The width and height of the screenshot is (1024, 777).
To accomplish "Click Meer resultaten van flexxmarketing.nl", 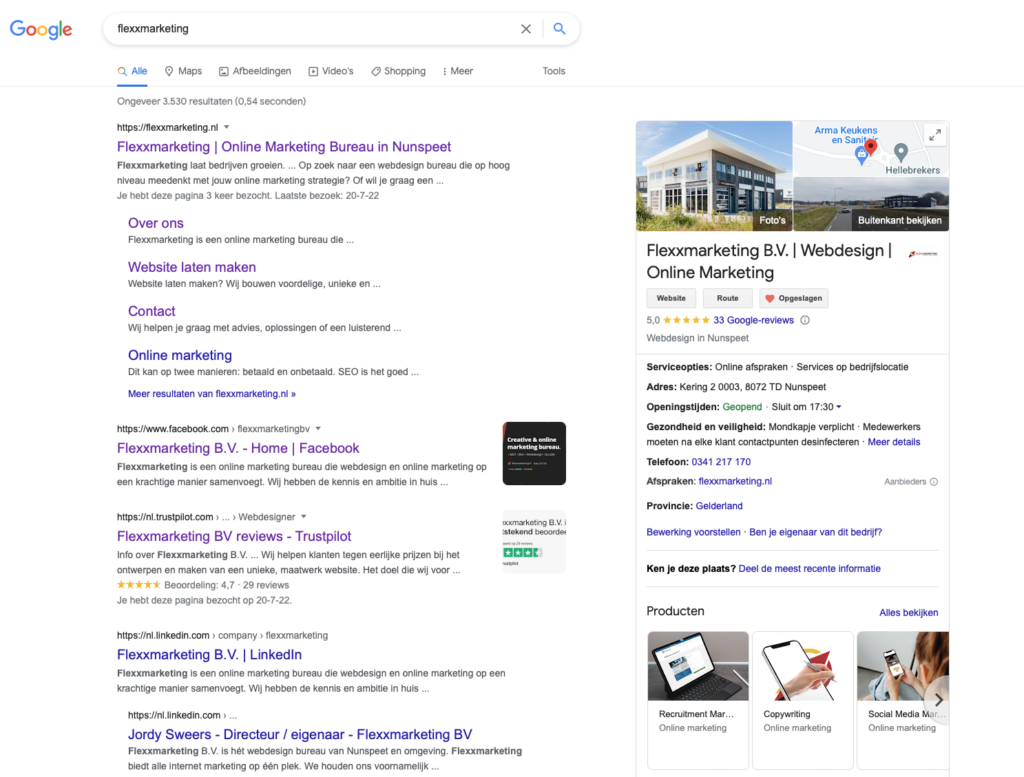I will (x=212, y=394).
